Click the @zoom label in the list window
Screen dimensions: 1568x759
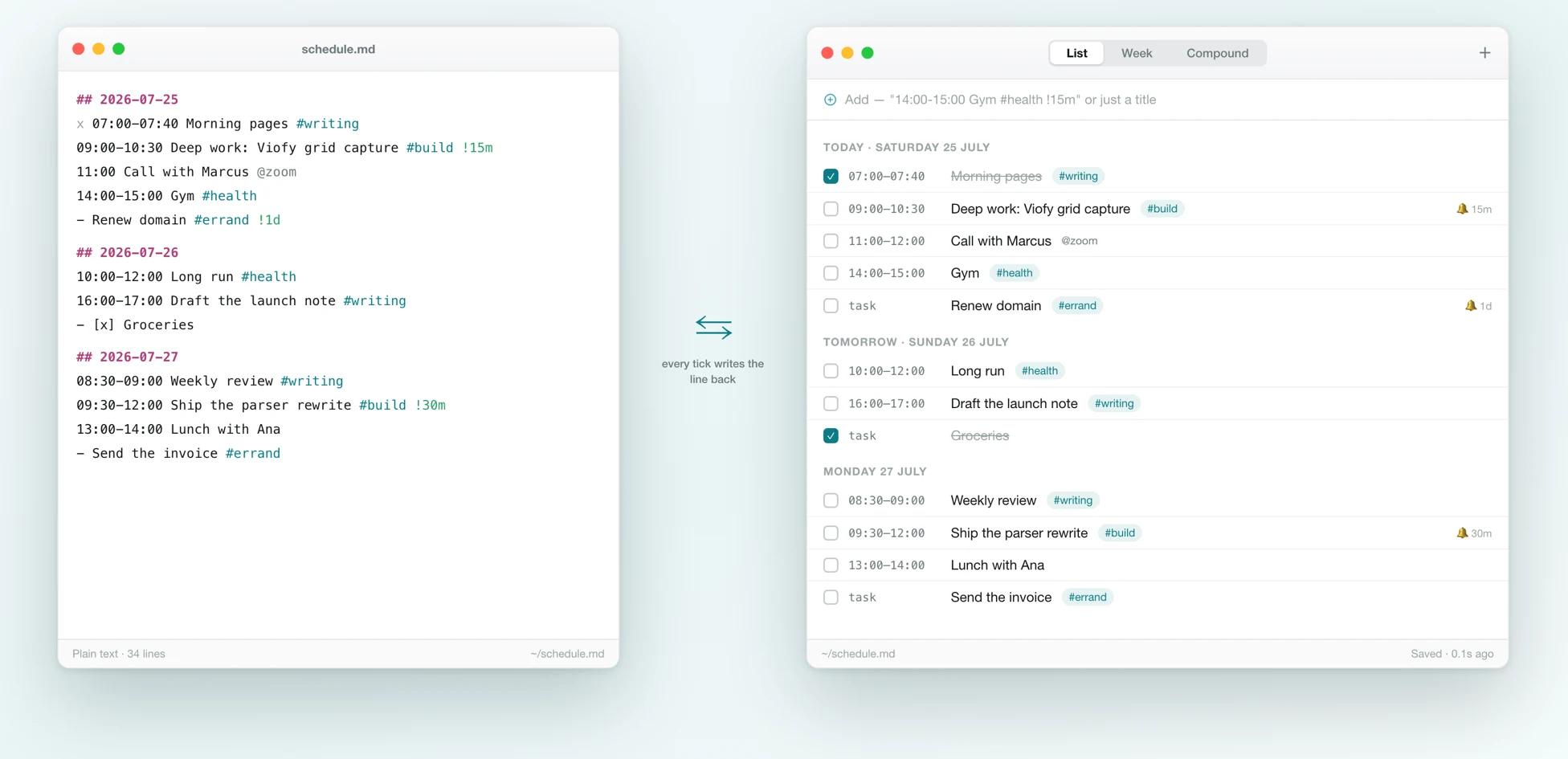click(x=1079, y=241)
